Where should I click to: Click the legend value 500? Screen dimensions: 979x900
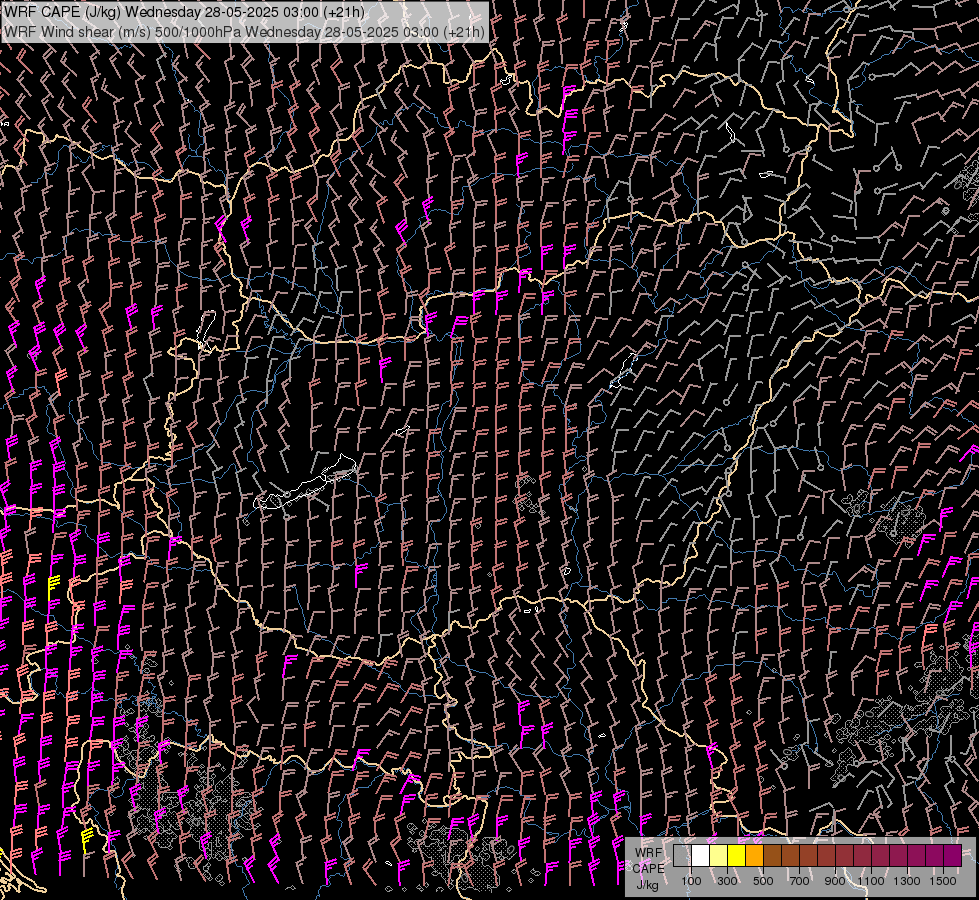763,881
